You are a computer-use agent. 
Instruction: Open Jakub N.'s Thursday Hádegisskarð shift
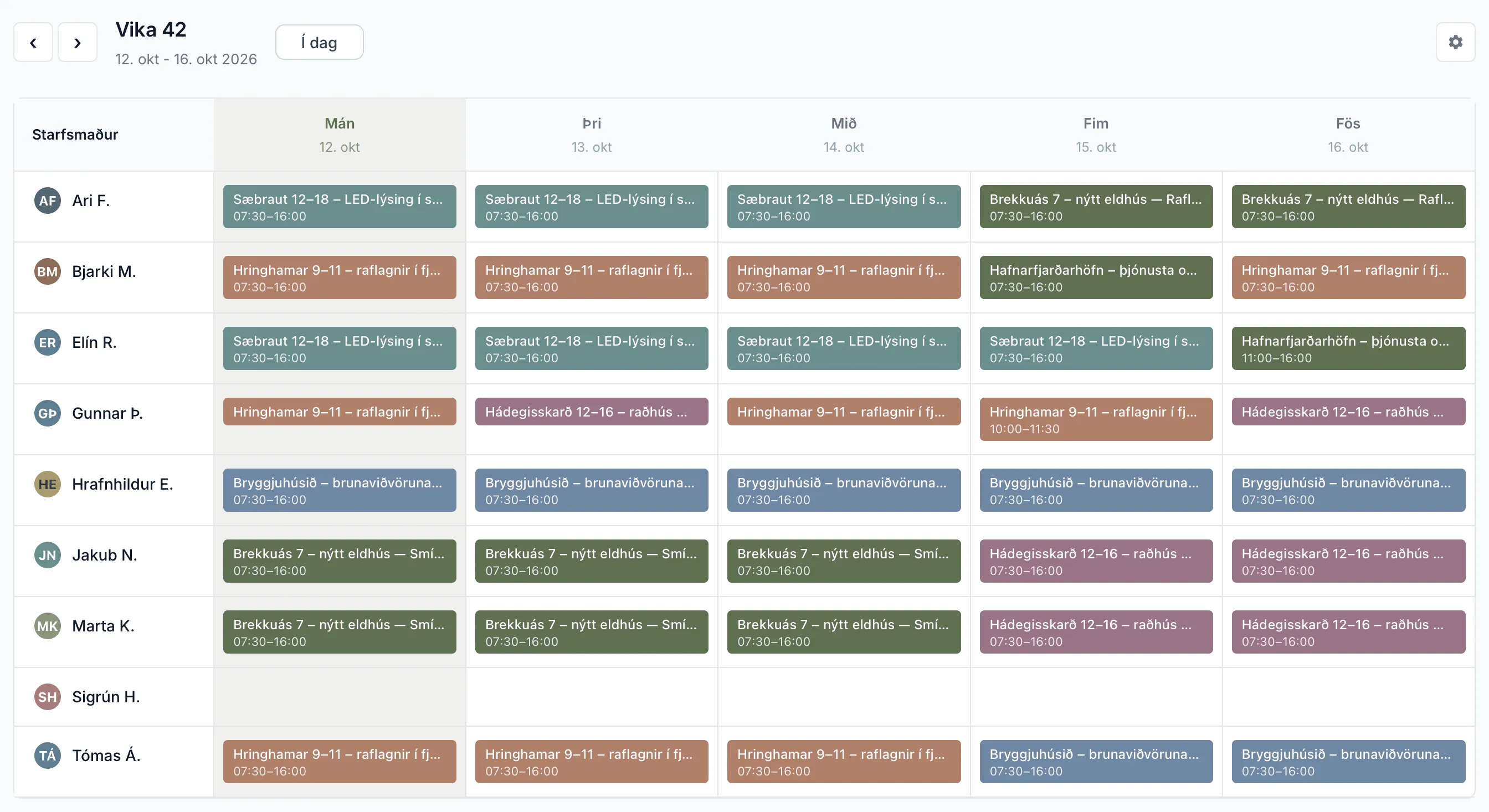tap(1096, 561)
